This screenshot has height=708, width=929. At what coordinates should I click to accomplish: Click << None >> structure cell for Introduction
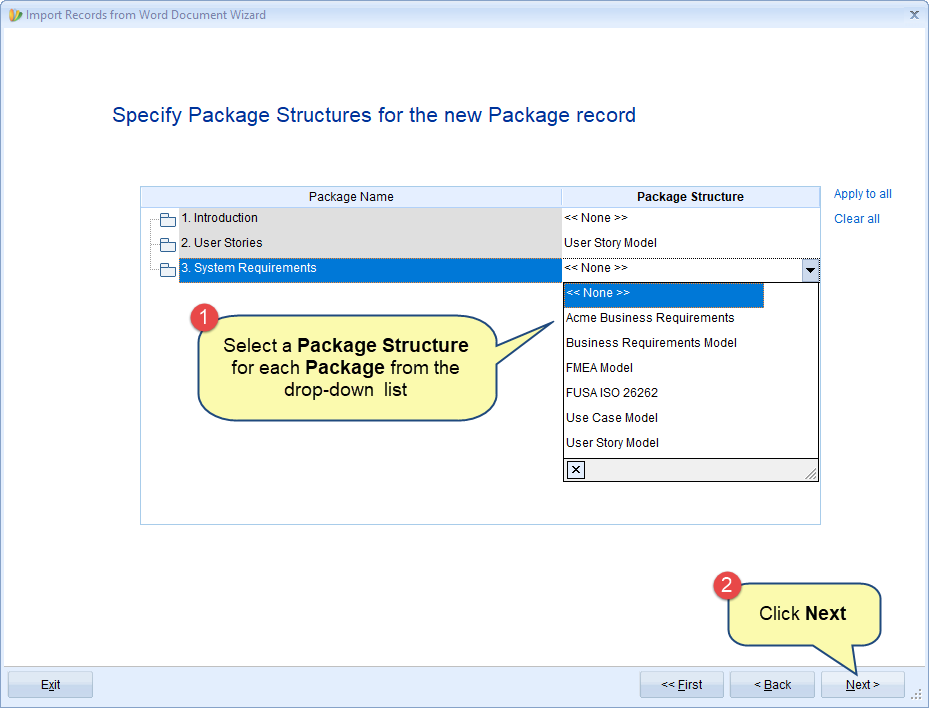tap(690, 218)
